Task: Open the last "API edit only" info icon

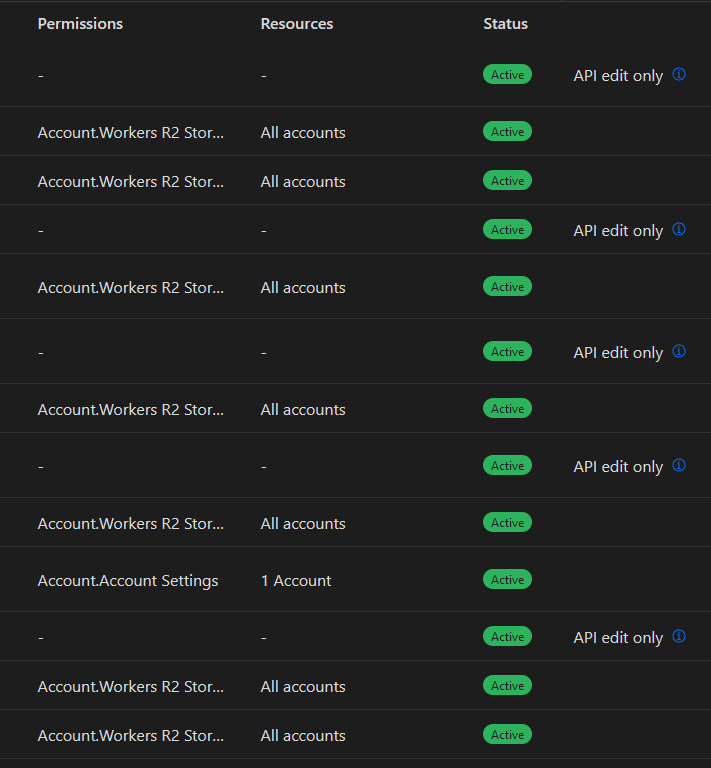Action: tap(679, 636)
